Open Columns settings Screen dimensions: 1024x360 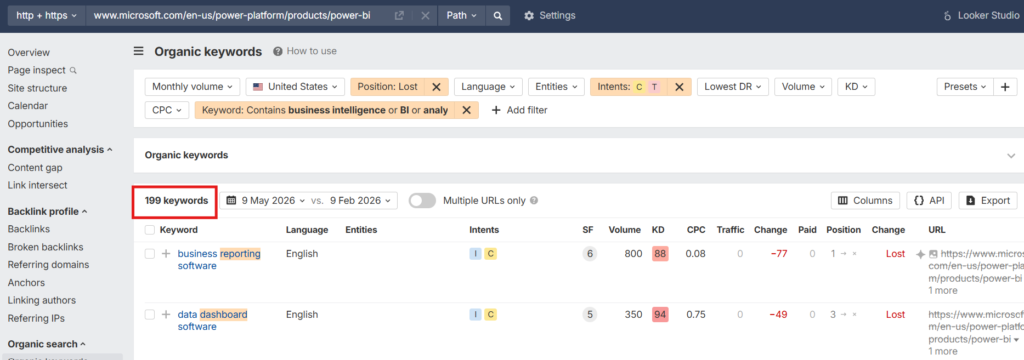point(865,201)
